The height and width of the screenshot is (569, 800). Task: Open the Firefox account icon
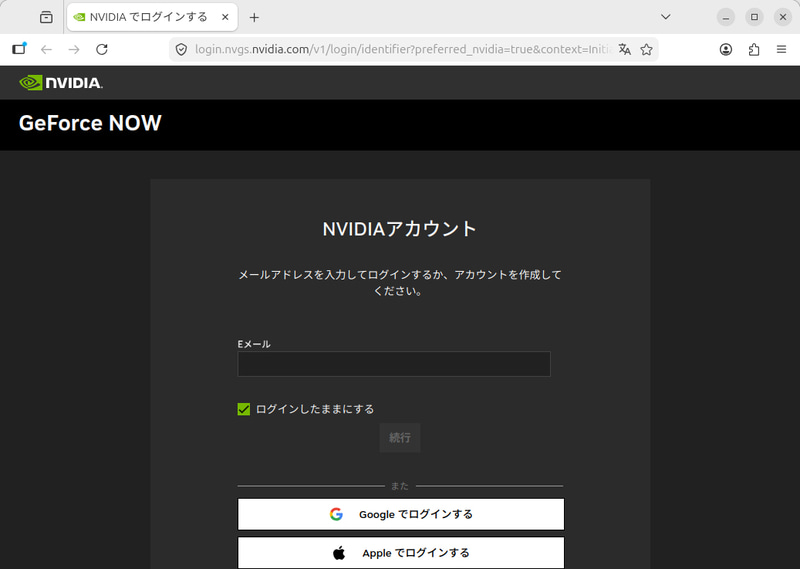click(726, 50)
